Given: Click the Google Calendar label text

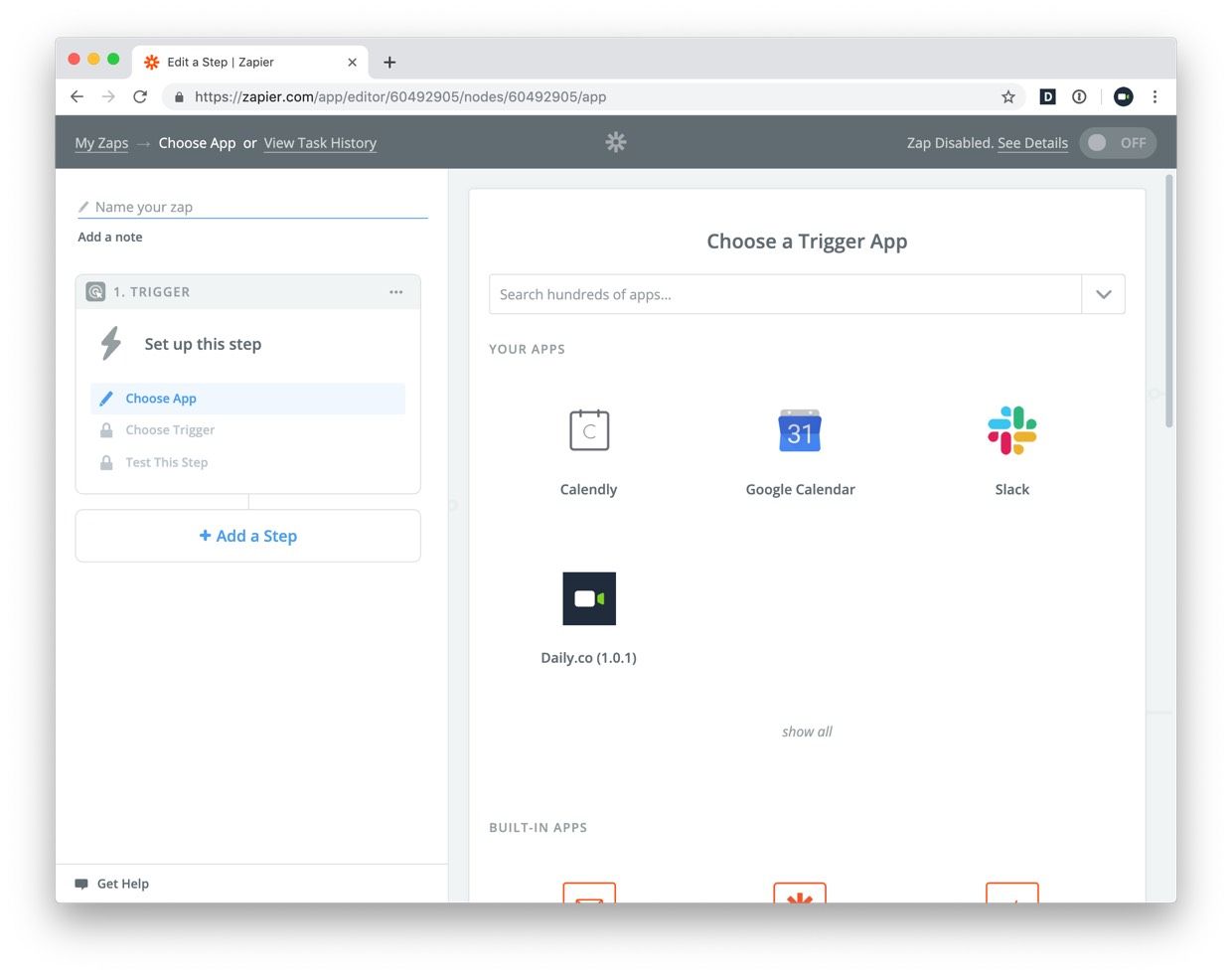Looking at the screenshot, I should pos(800,489).
